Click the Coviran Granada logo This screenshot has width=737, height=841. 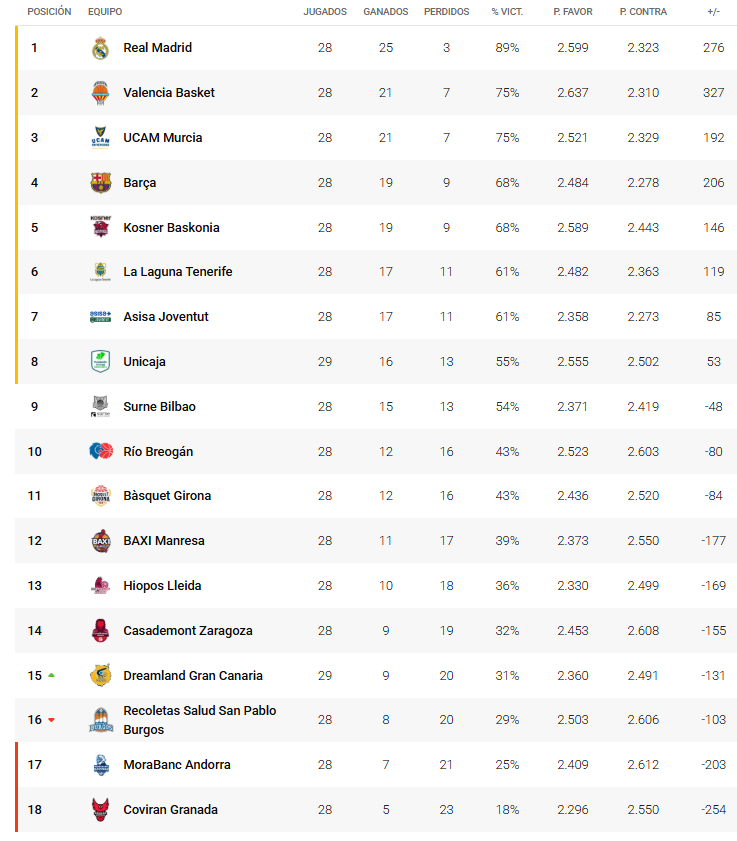(100, 809)
